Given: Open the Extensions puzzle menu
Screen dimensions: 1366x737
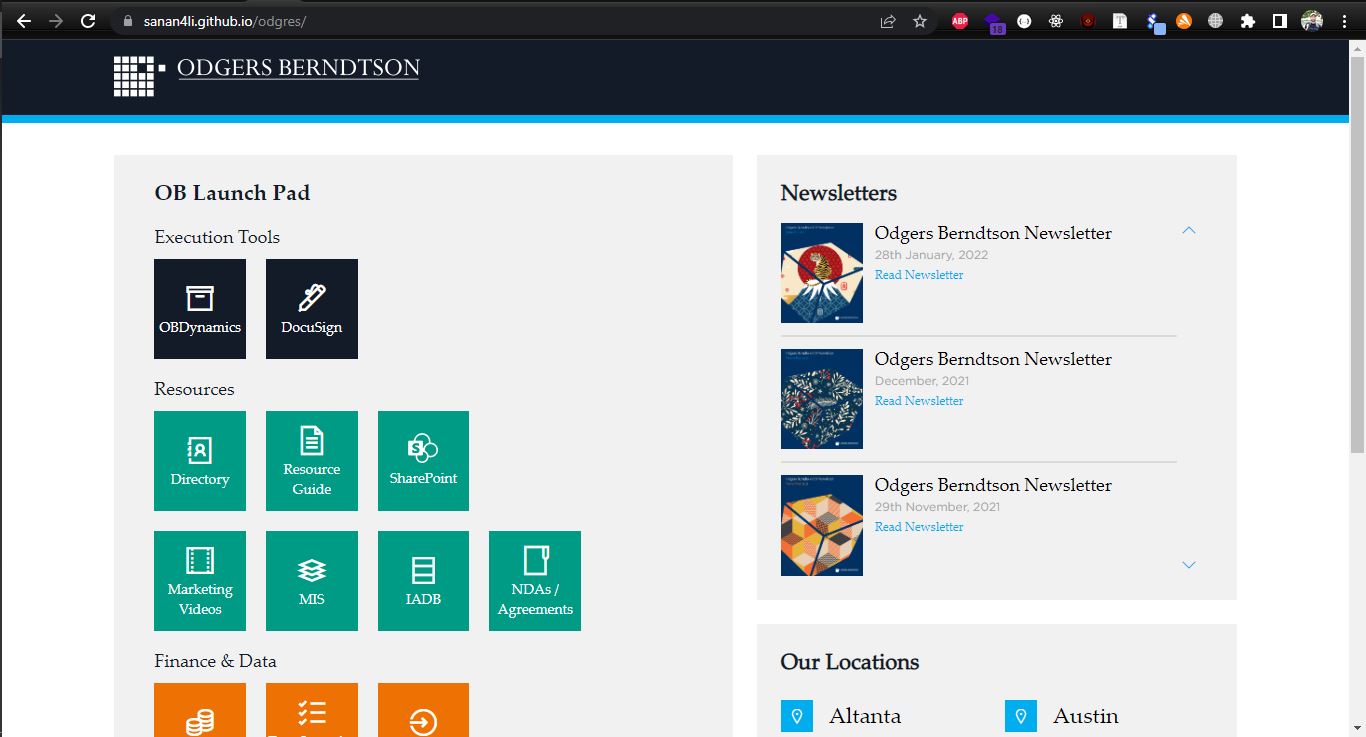Looking at the screenshot, I should (x=1248, y=21).
